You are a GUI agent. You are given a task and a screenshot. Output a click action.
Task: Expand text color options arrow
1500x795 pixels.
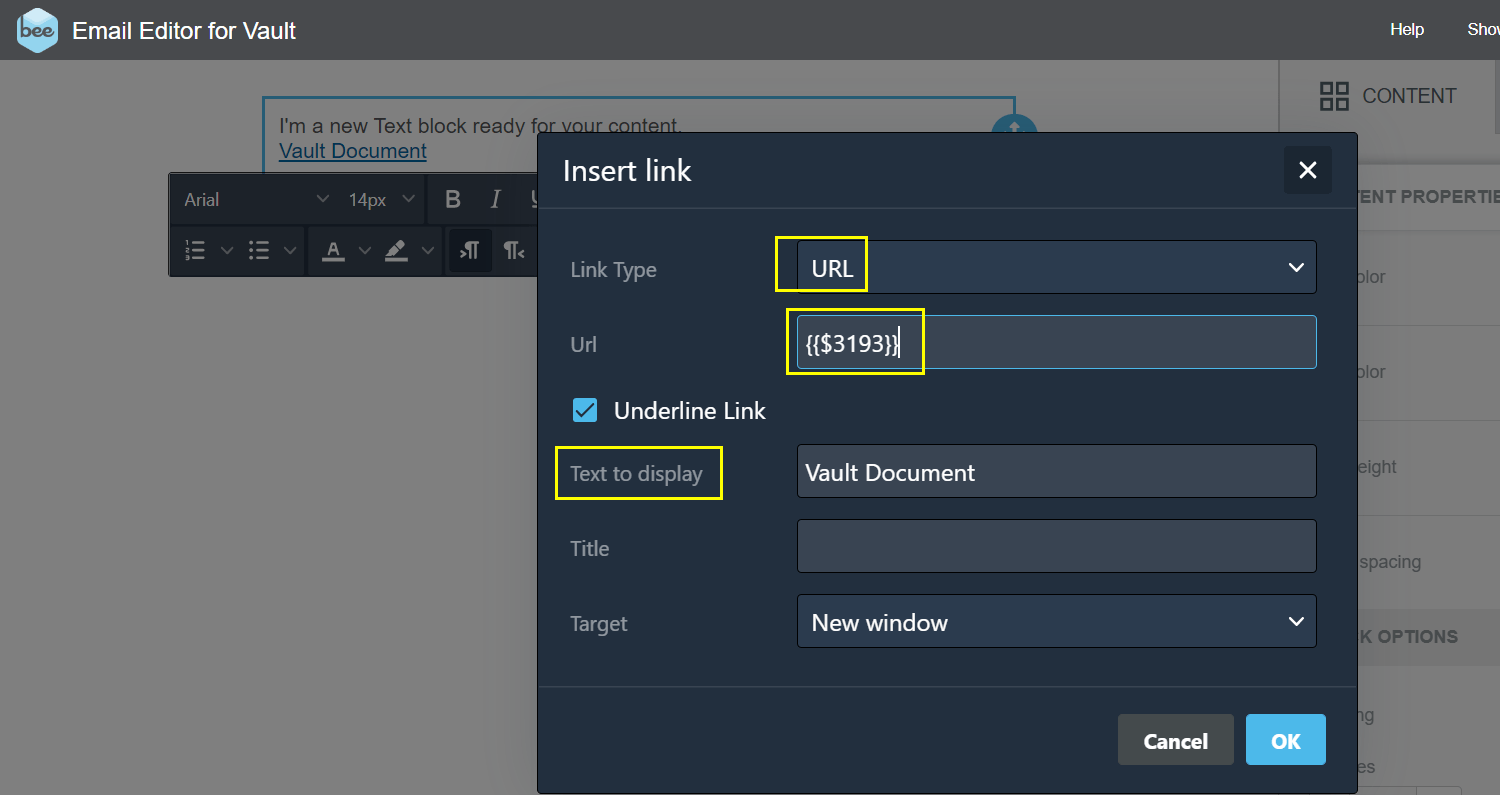pyautogui.click(x=364, y=250)
